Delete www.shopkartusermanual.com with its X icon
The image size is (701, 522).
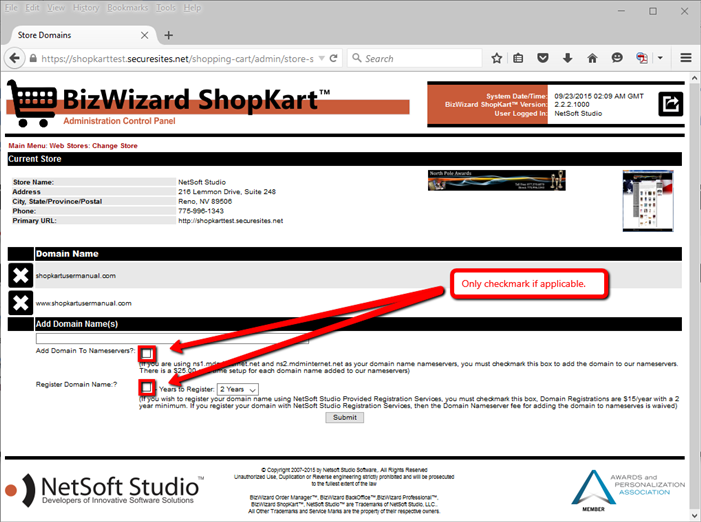pos(21,303)
